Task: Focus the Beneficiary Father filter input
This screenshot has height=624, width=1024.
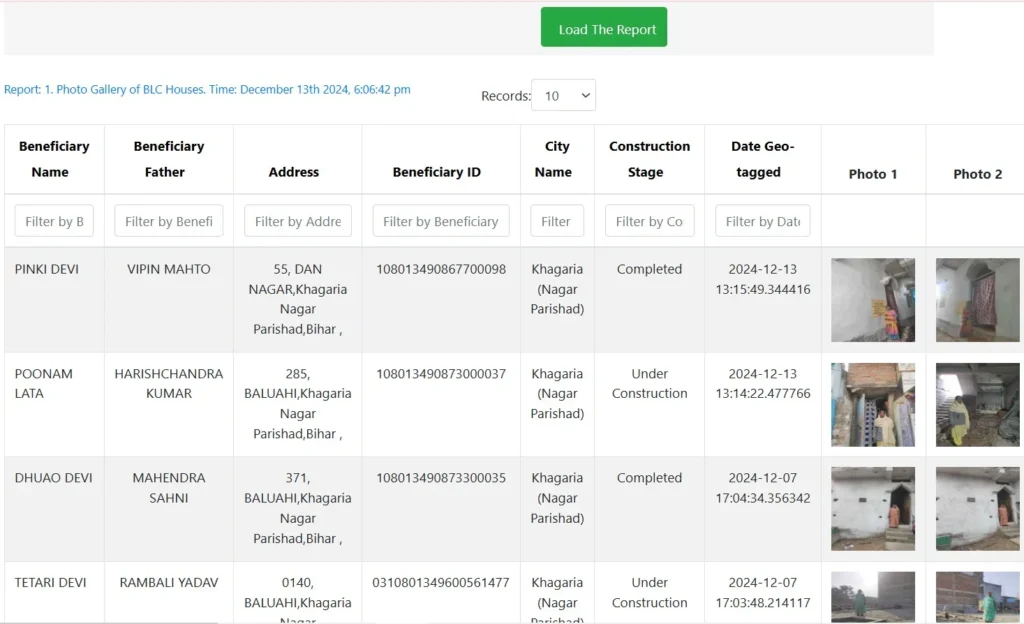Action: (x=168, y=221)
